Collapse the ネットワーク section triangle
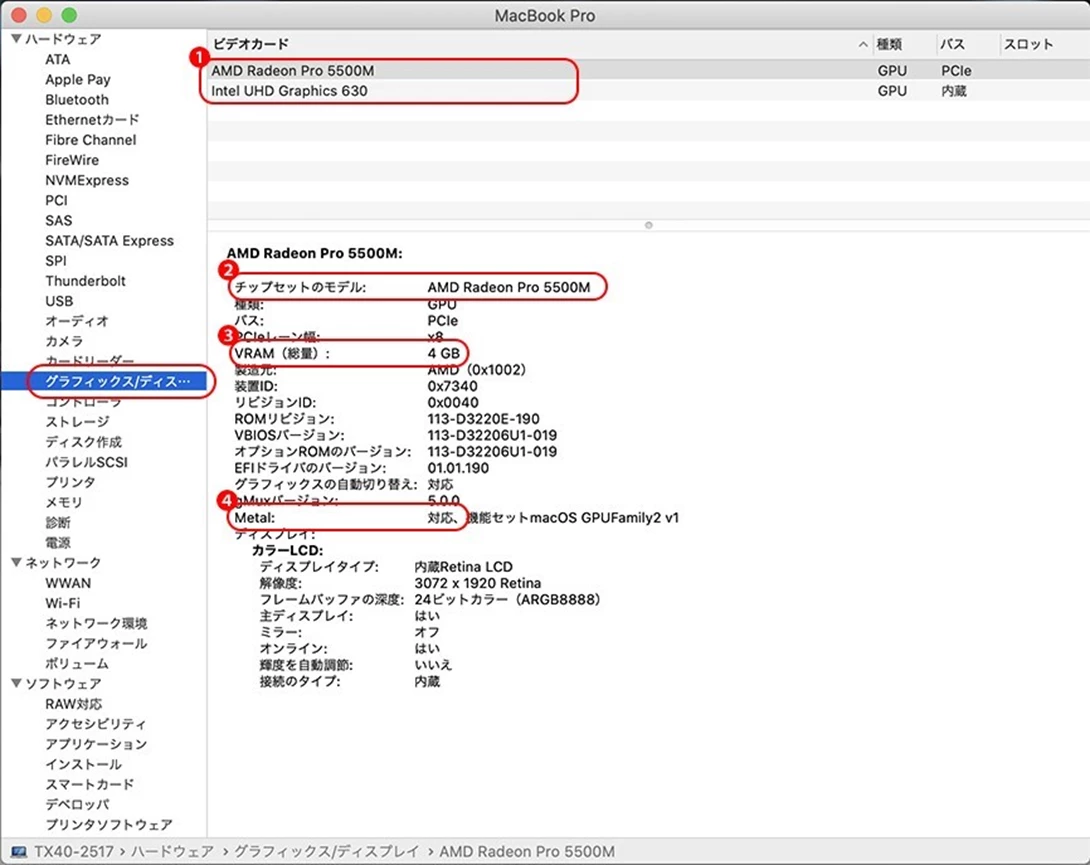Image resolution: width=1090 pixels, height=865 pixels. click(17, 563)
